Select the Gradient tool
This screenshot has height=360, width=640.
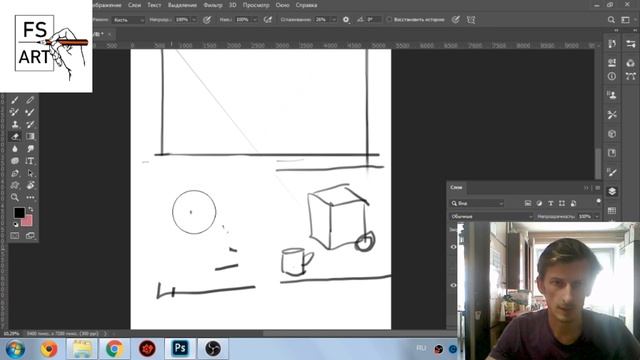[x=30, y=136]
